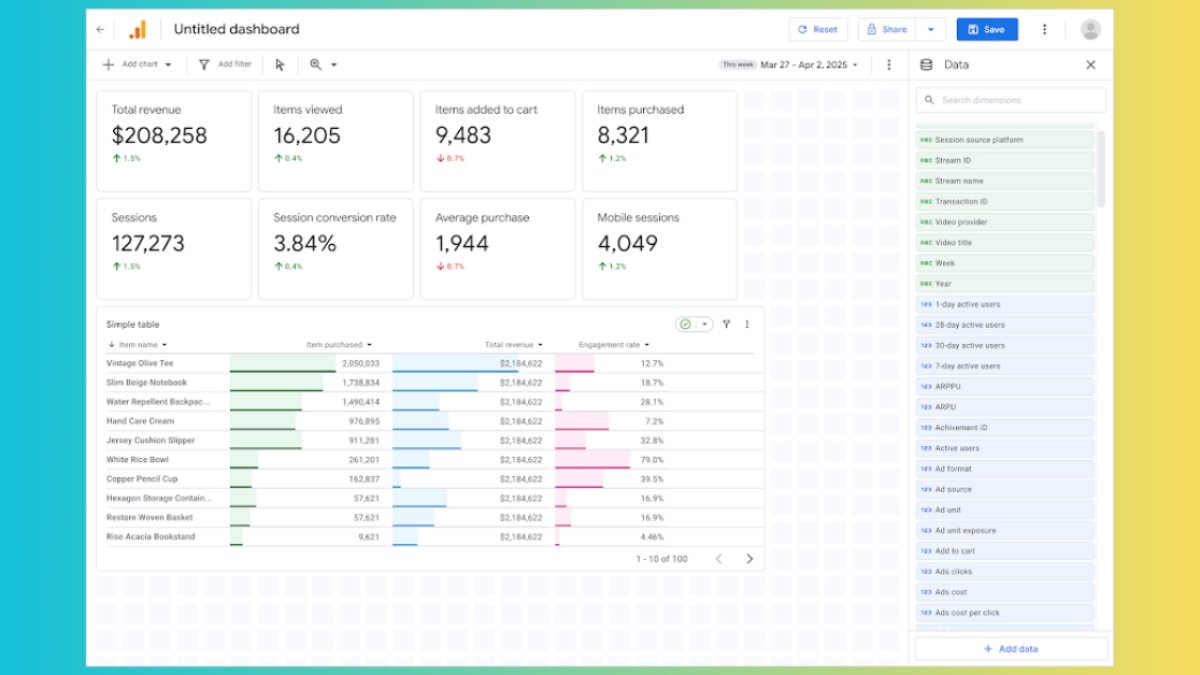Click the Copper Pencil Cup row
The width and height of the screenshot is (1200, 675).
click(430, 479)
